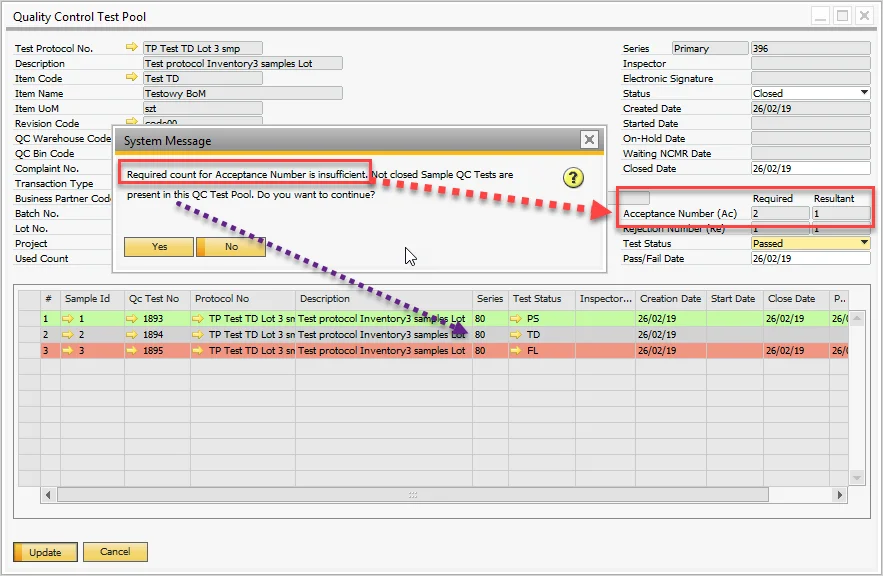Click the FL test status link arrow
883x576 pixels.
(x=516, y=350)
